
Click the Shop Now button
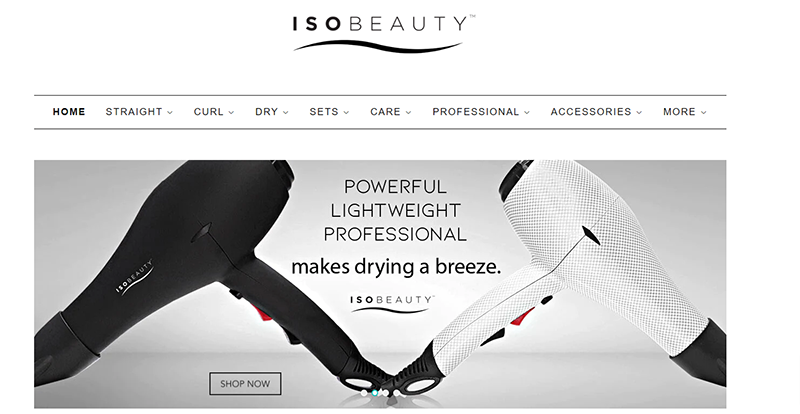[245, 383]
